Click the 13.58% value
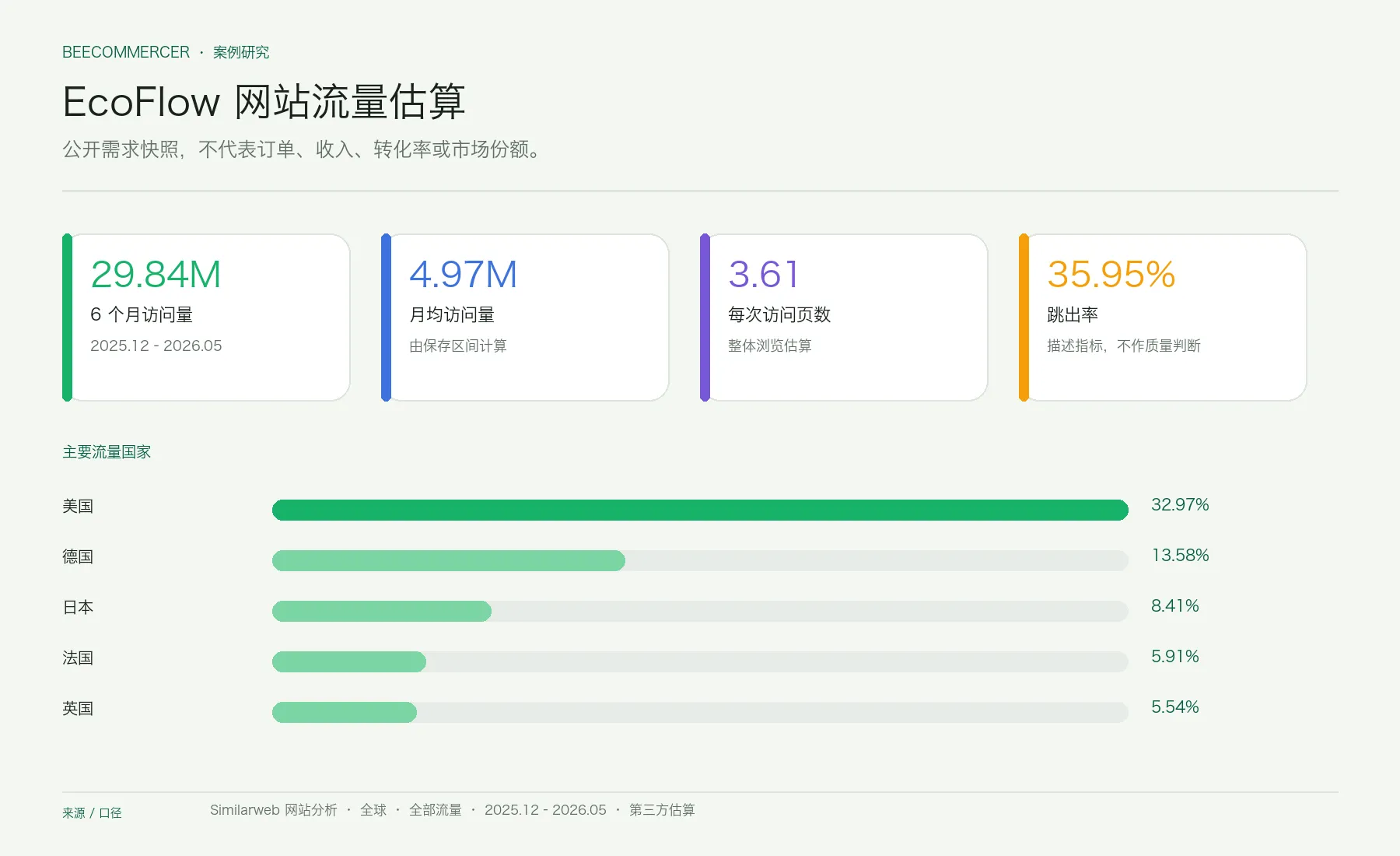The image size is (1400, 856). (x=1180, y=555)
